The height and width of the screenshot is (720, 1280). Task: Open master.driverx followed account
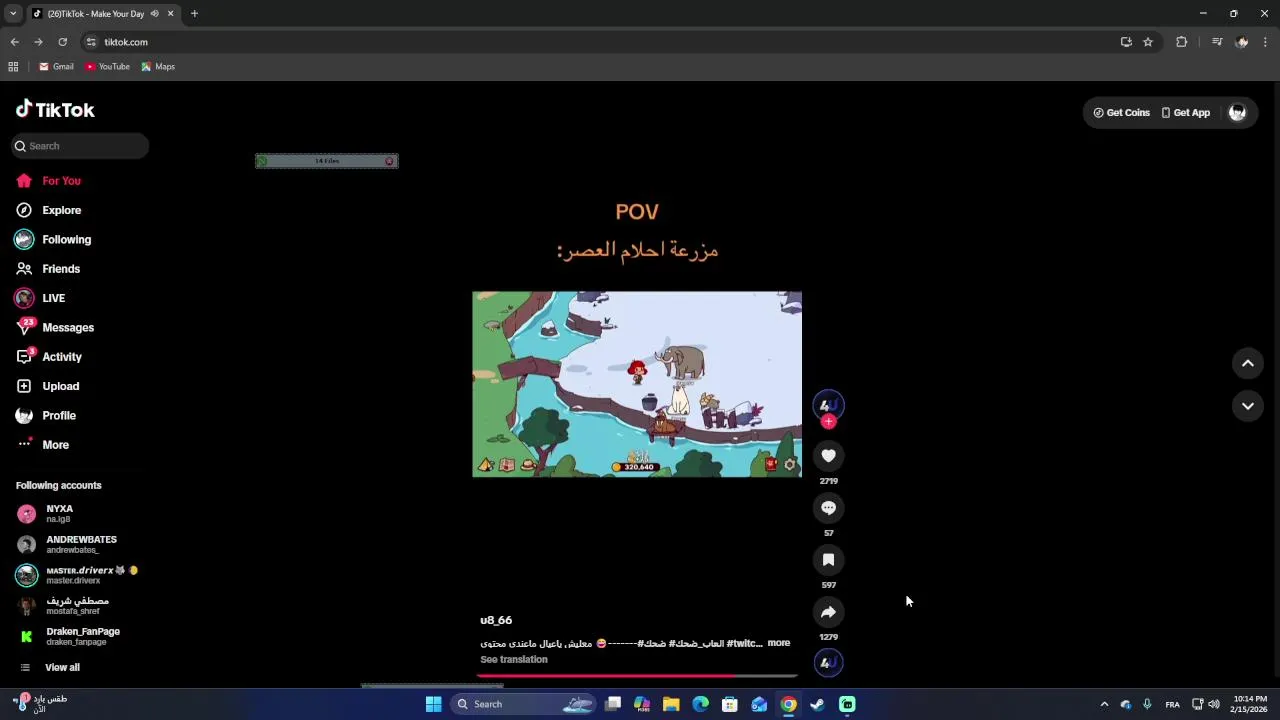tap(77, 575)
